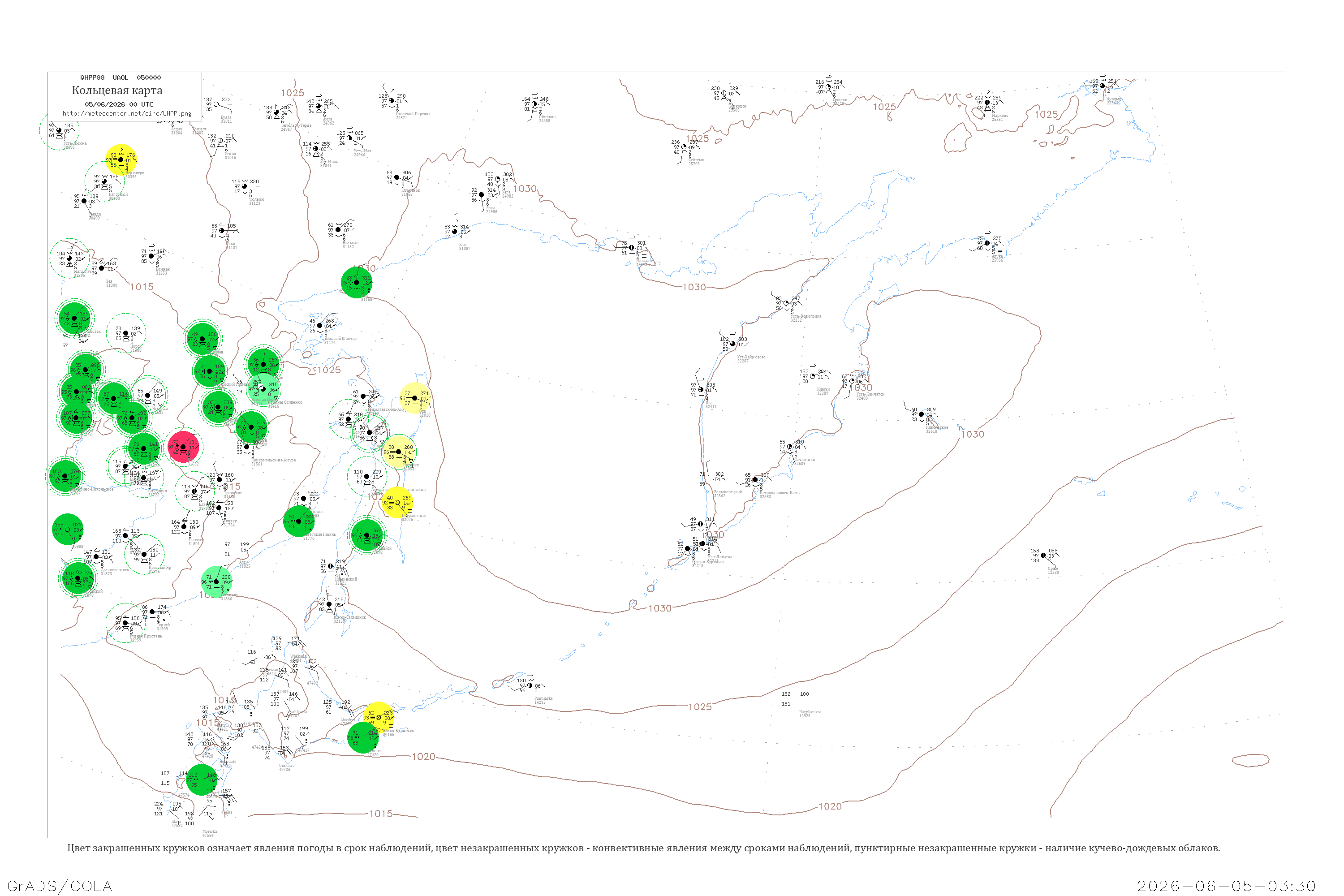
Task: Click the label "Оймякон 24688"
Action: (547, 119)
